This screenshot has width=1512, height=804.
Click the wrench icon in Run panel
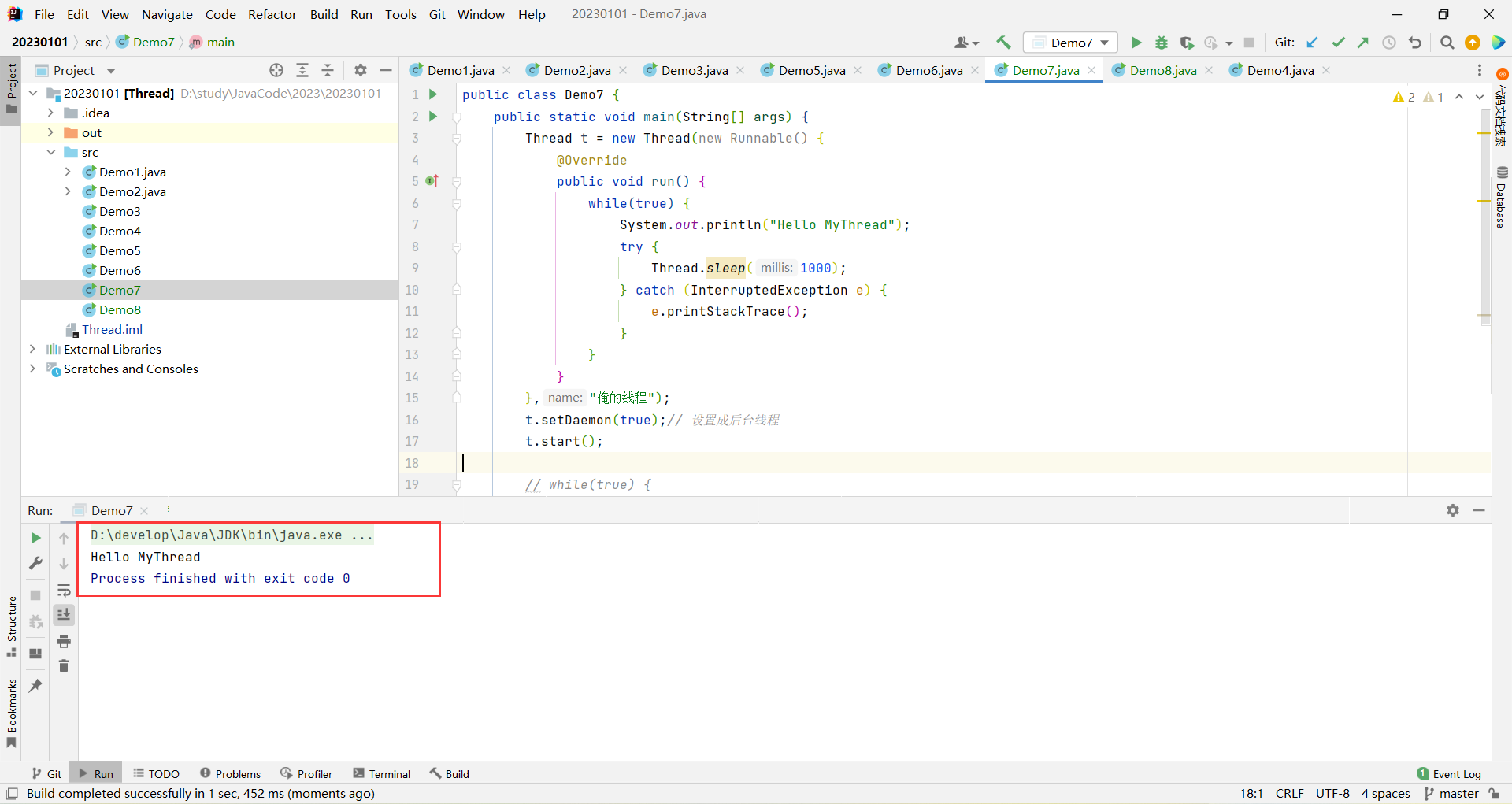pos(35,563)
